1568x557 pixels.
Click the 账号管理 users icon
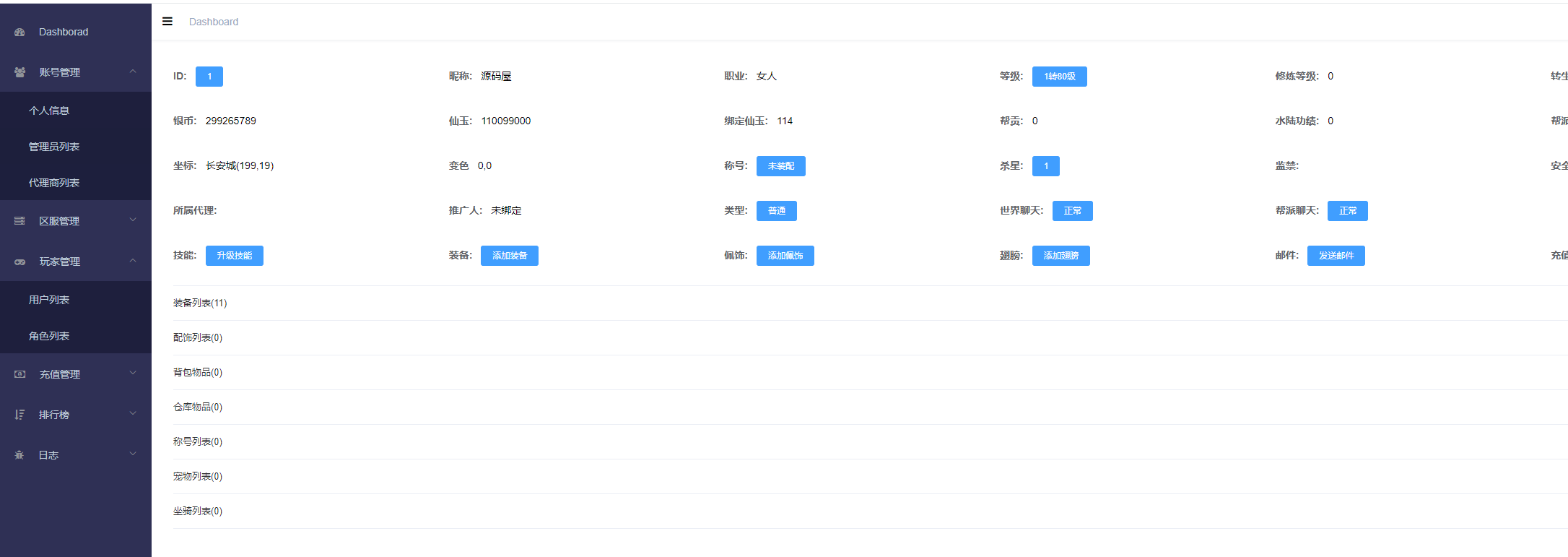pos(19,72)
